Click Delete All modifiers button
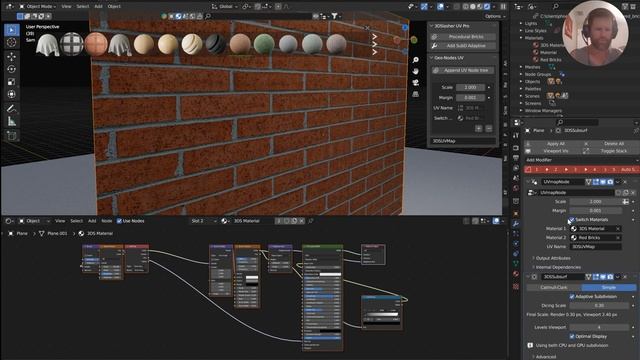Viewport: 640px width, 360px height. [x=613, y=144]
